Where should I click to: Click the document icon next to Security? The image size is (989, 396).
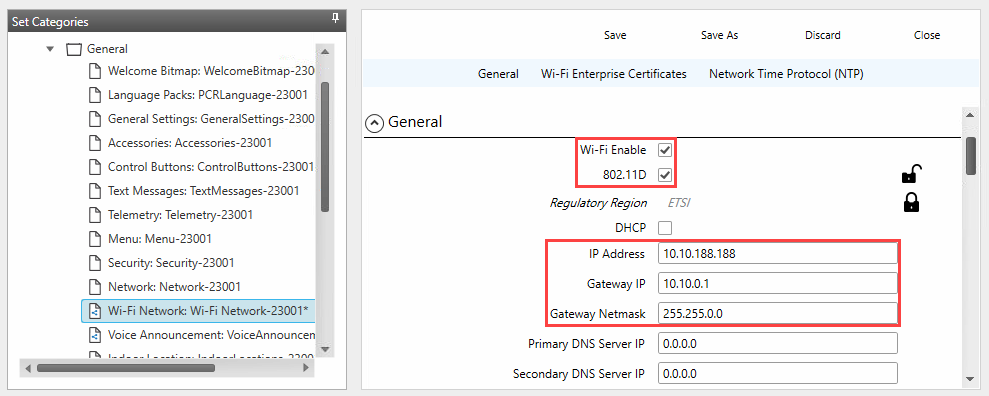coord(95,263)
